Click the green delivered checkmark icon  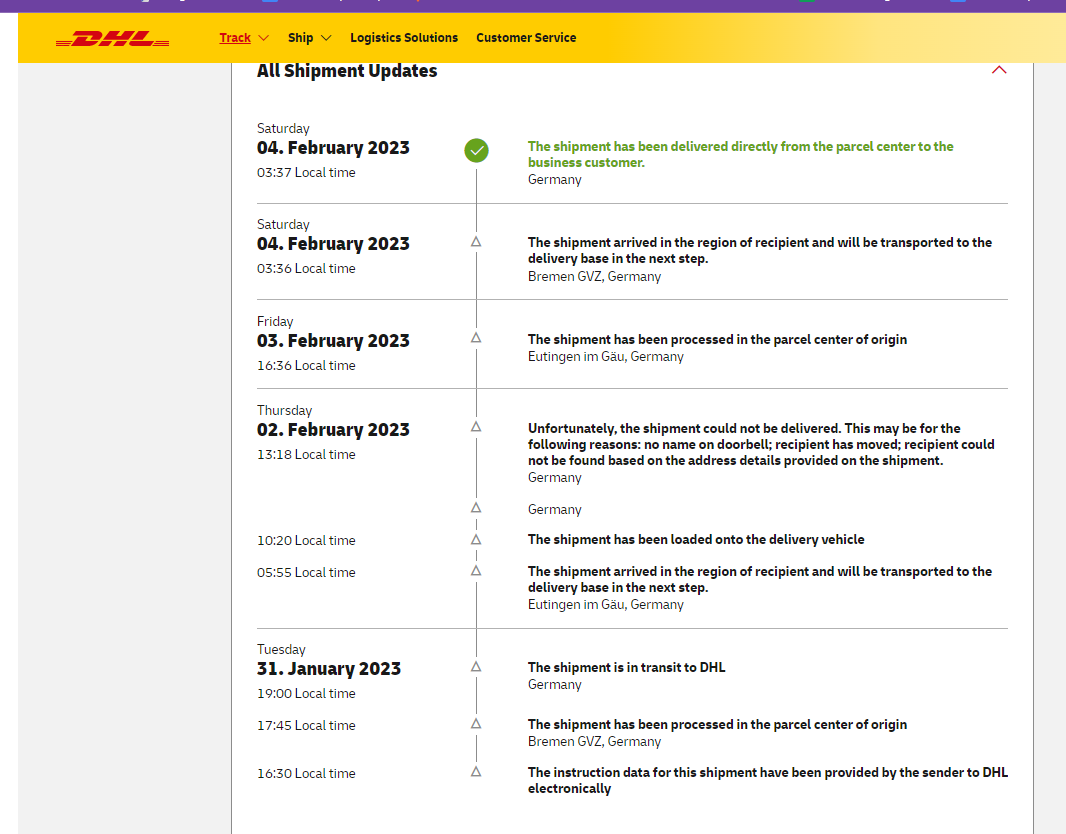(476, 151)
